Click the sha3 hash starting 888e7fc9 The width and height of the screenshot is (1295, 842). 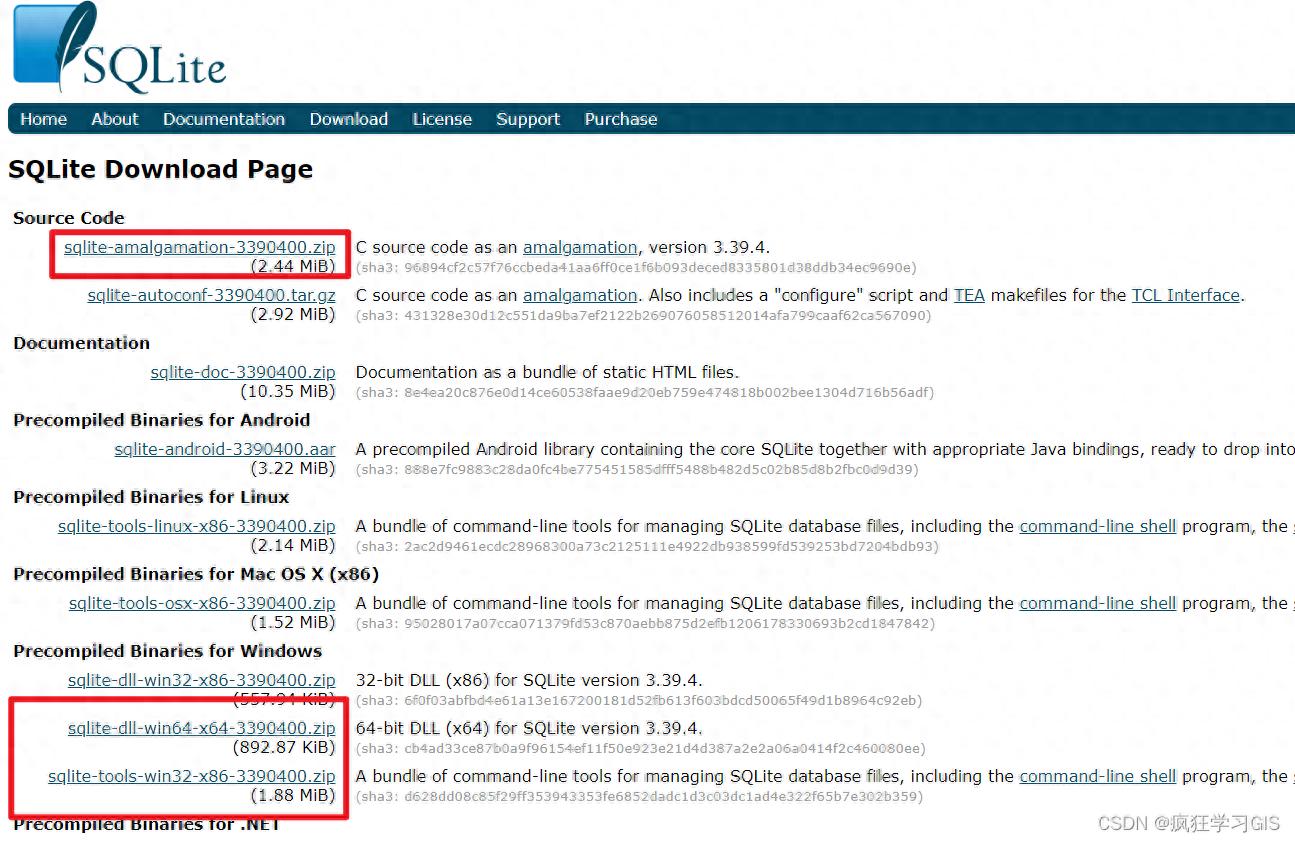(x=637, y=470)
